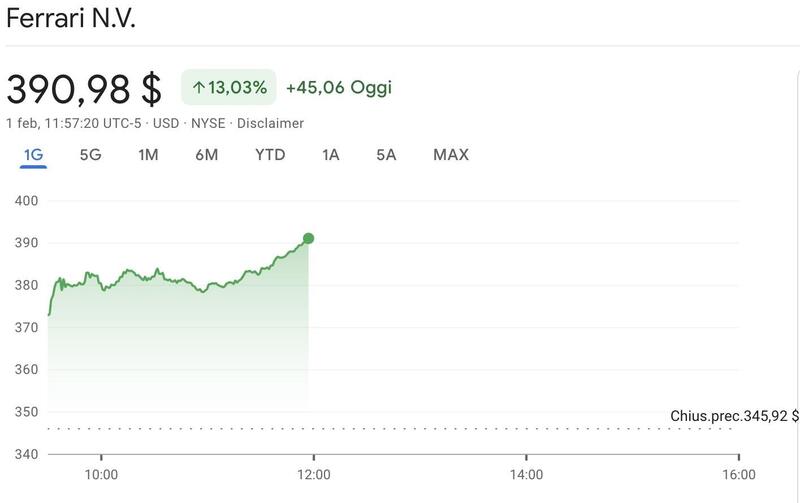This screenshot has height=503, width=800.
Task: Open the Disclaimer link
Action: tap(270, 123)
